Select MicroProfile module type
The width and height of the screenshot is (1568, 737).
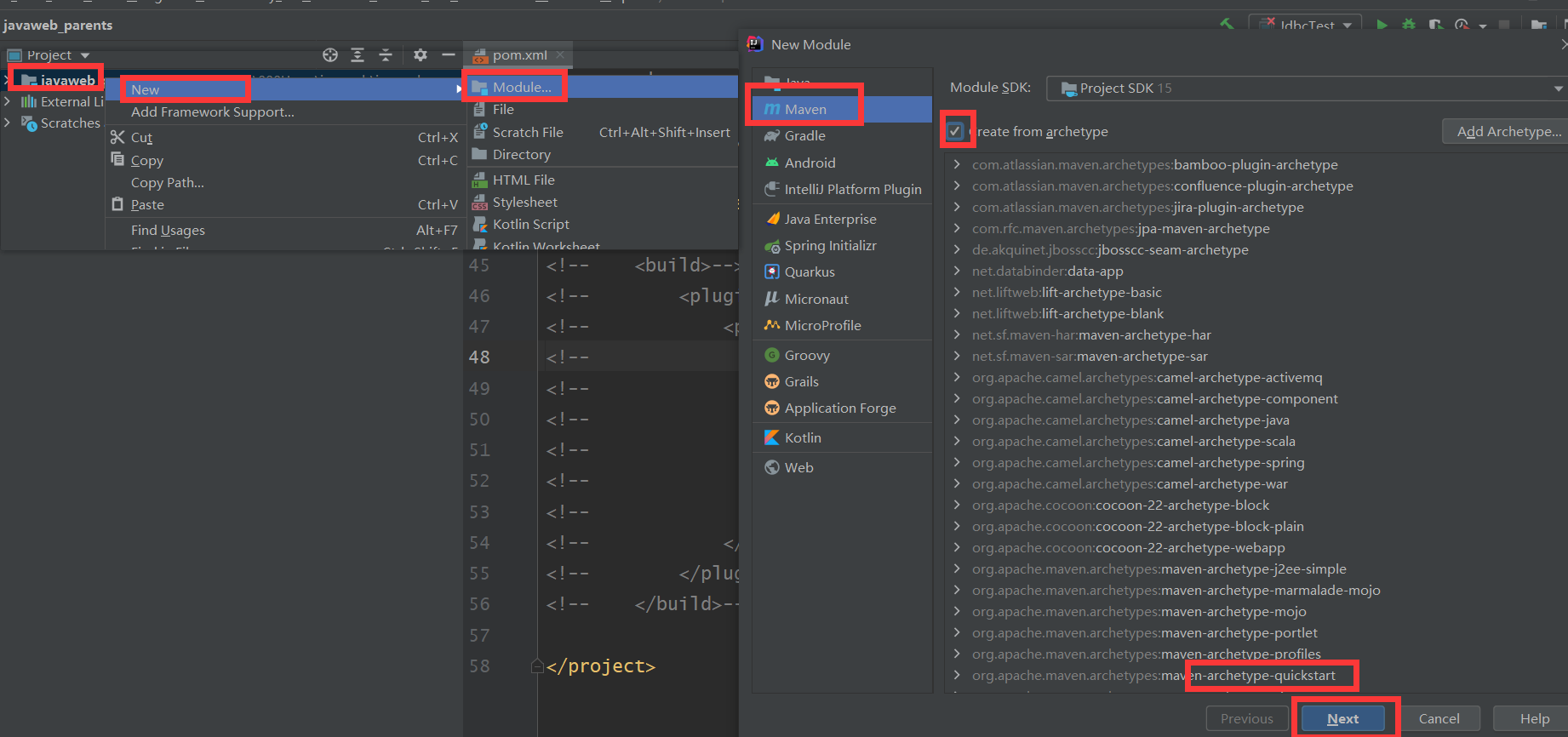pyautogui.click(x=842, y=325)
